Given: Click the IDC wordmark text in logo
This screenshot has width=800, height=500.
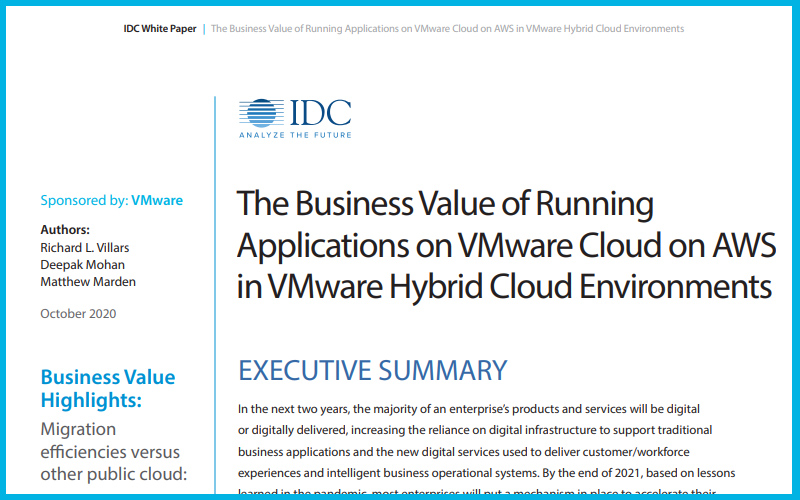Looking at the screenshot, I should pyautogui.click(x=317, y=112).
